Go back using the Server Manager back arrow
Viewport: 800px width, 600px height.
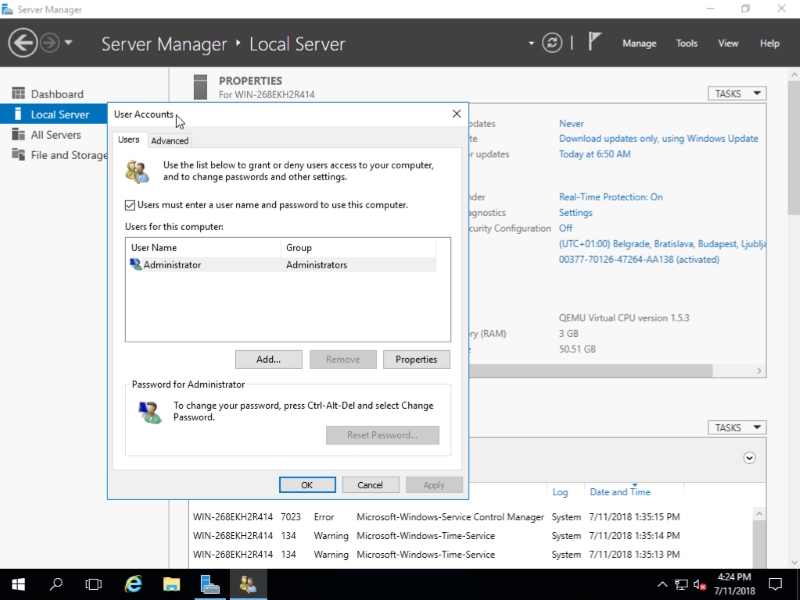point(23,43)
